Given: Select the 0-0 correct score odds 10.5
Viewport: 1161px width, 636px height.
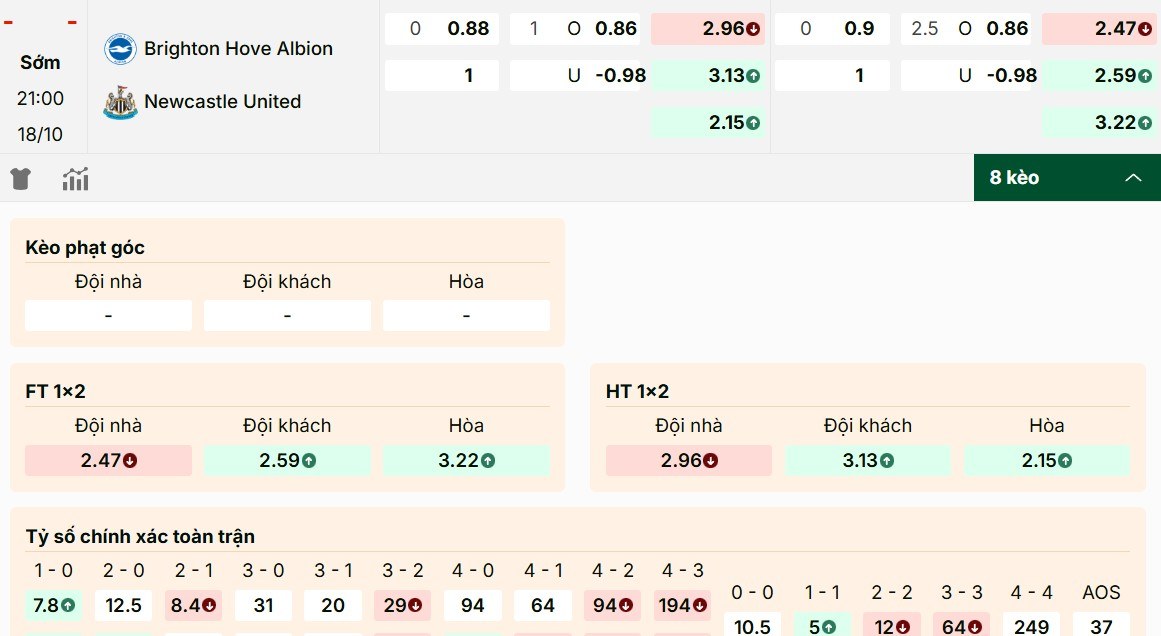Looking at the screenshot, I should (x=752, y=625).
